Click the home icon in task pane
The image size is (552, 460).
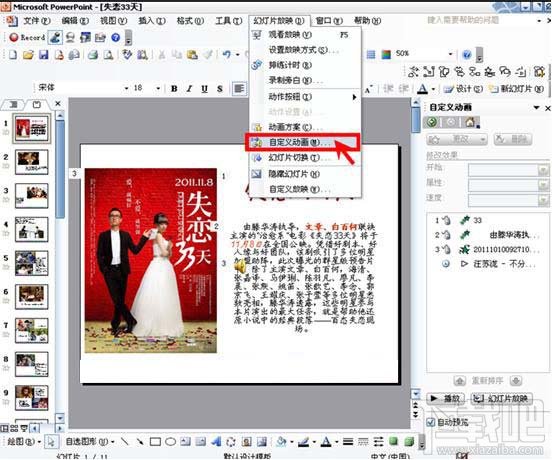pyautogui.click(x=470, y=122)
